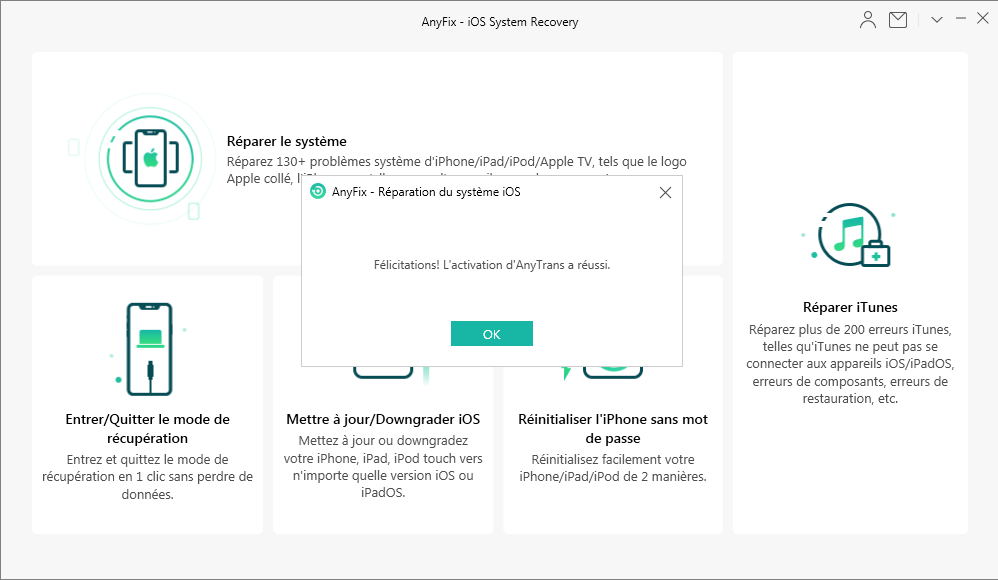Screen dimensions: 998x580
Task: Open Entrer/Quitter le mode de récupération
Action: click(x=148, y=428)
